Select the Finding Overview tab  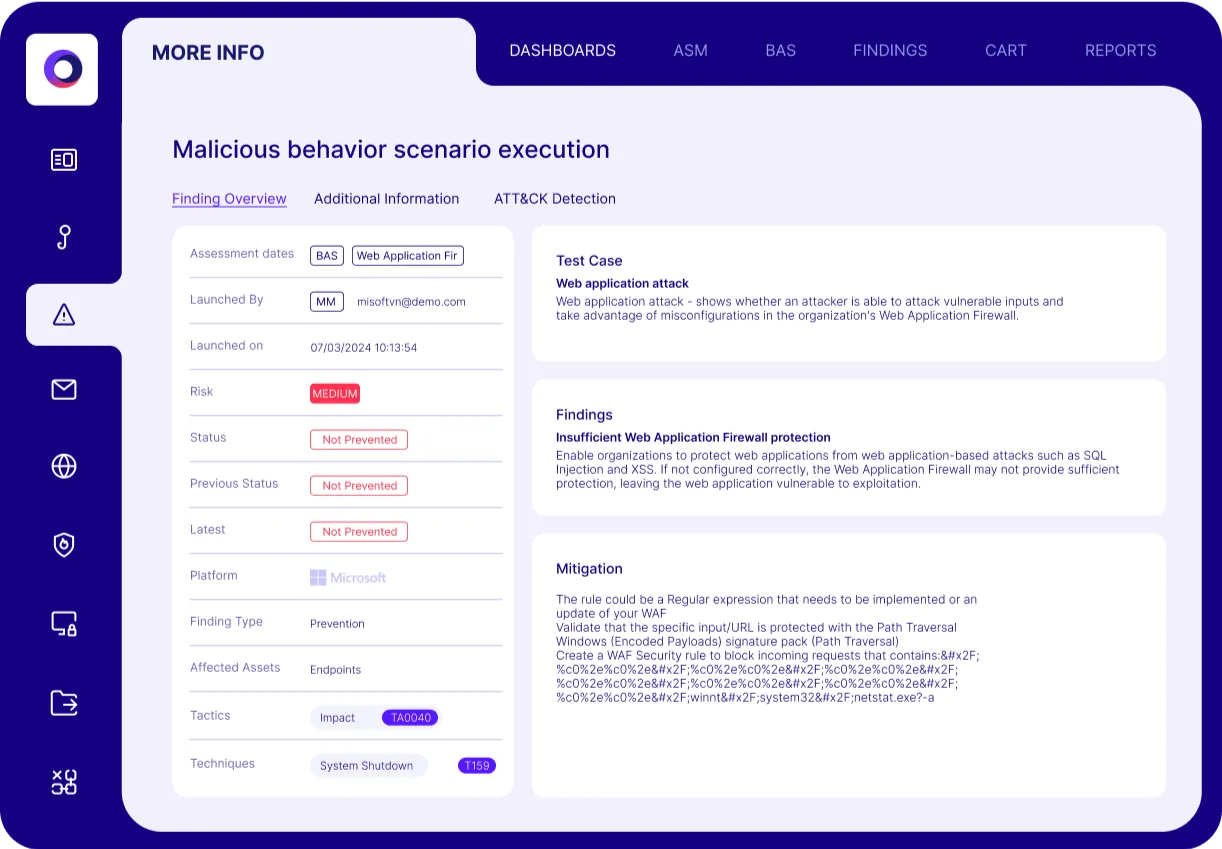click(229, 199)
